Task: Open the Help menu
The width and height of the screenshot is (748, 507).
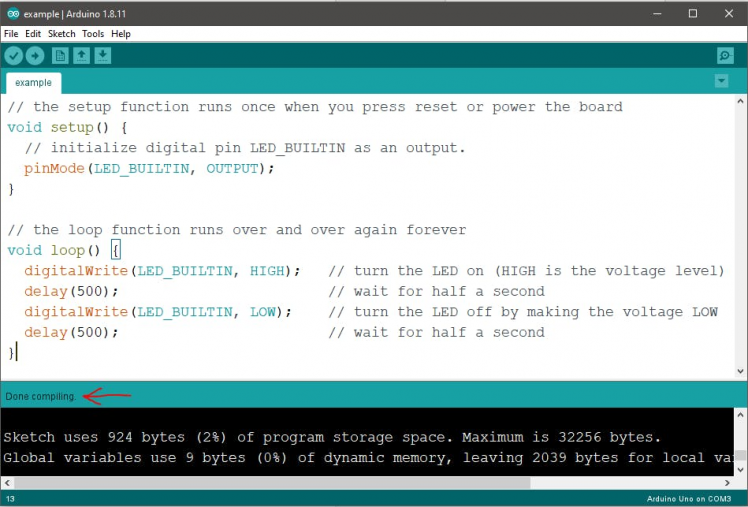Action: pos(121,34)
